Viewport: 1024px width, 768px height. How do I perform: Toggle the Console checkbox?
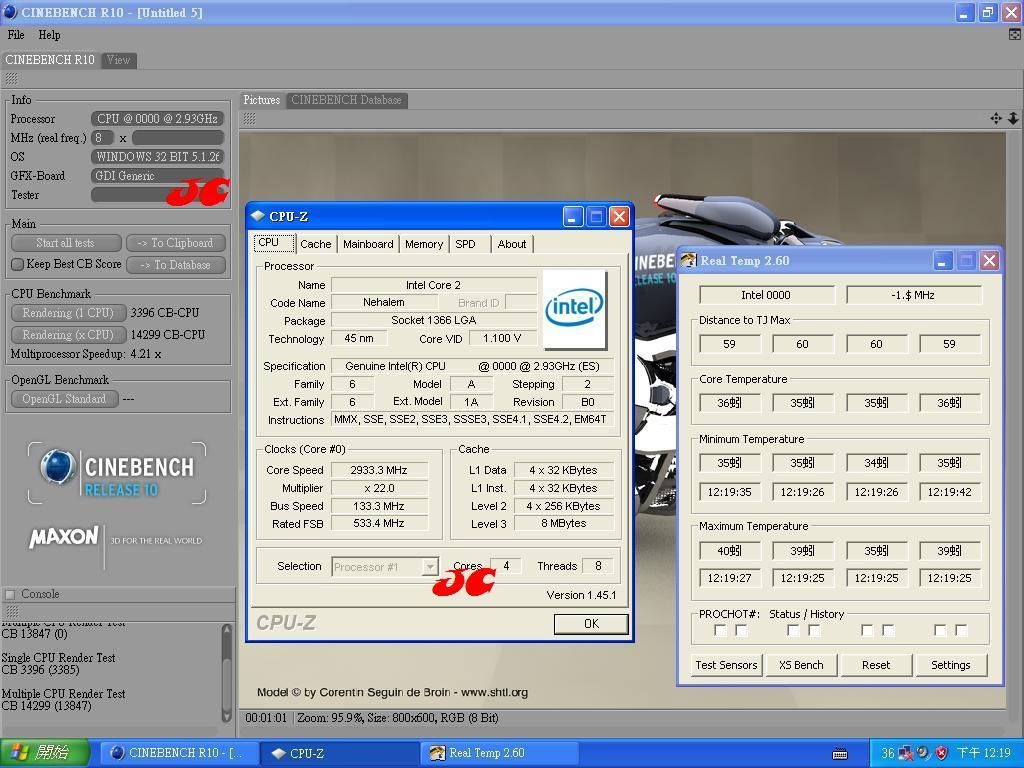click(x=10, y=594)
